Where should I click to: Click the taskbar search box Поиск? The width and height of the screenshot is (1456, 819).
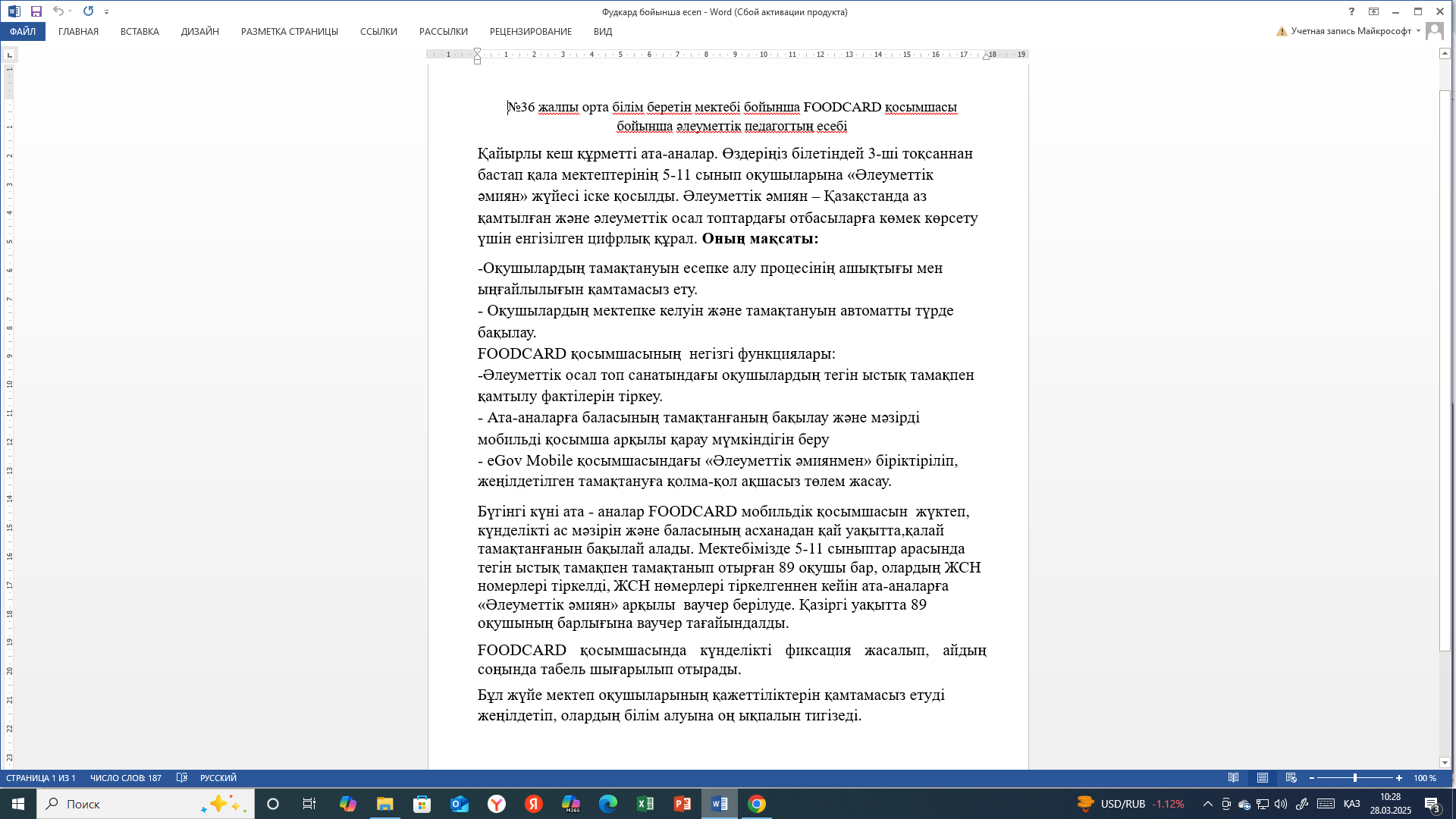click(x=146, y=804)
